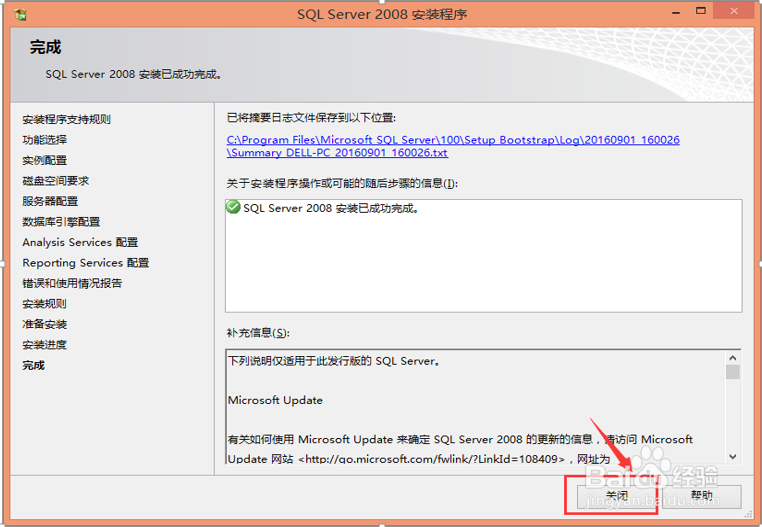
Task: Maximize the setup window
Action: [701, 11]
